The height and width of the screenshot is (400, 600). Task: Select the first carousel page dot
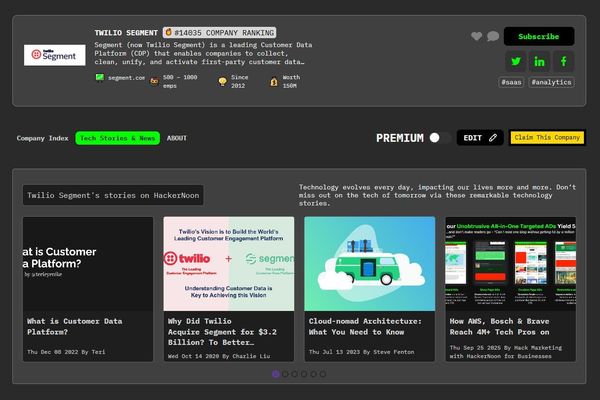pos(276,374)
